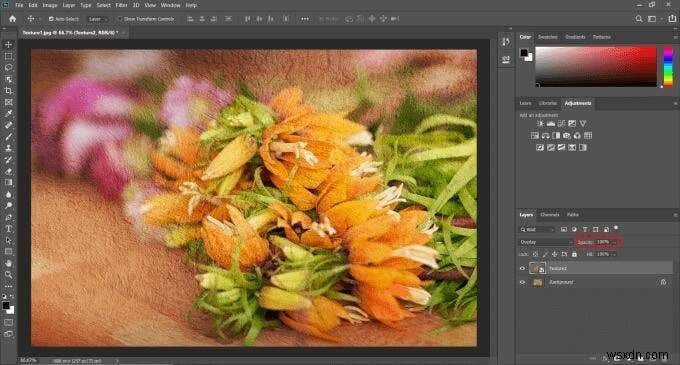680x365 pixels.
Task: Click the foreground color swatch in Color panel
Action: (524, 52)
